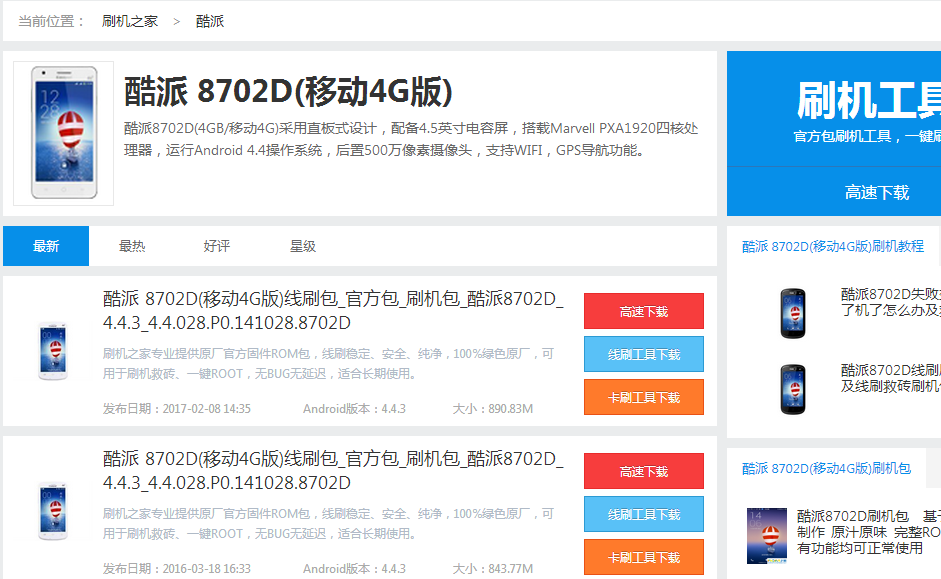941x579 pixels.
Task: Open the 2016-03-18 ROM package title link
Action: click(x=333, y=470)
